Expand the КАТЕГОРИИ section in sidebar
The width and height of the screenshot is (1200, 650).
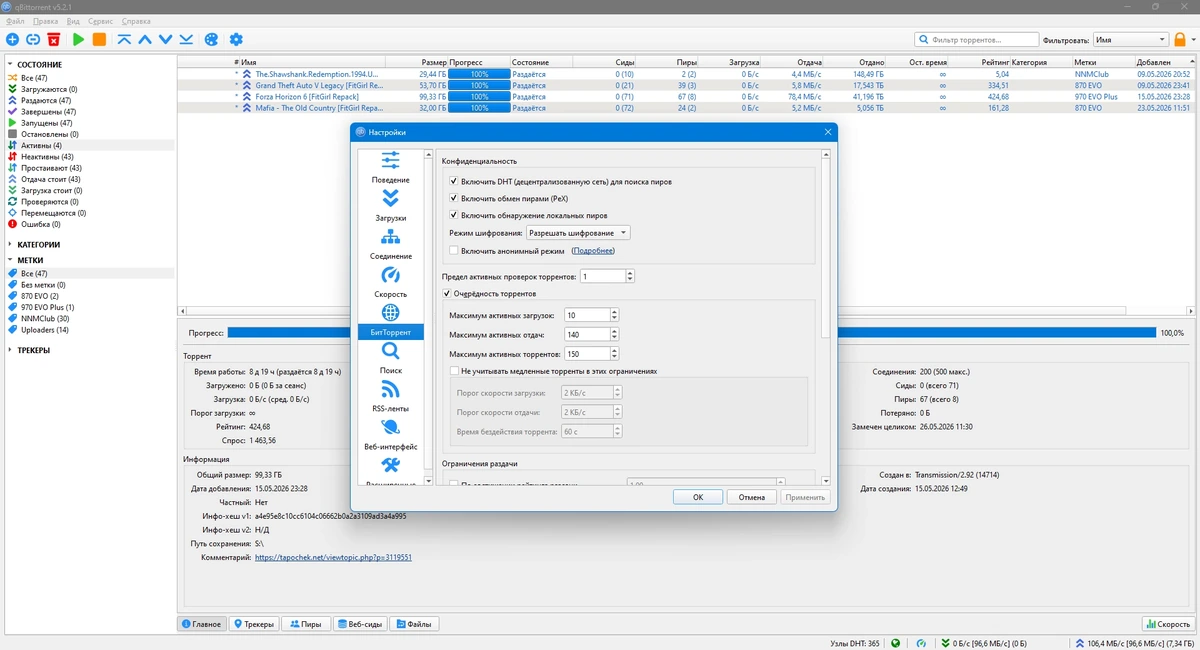pos(10,244)
